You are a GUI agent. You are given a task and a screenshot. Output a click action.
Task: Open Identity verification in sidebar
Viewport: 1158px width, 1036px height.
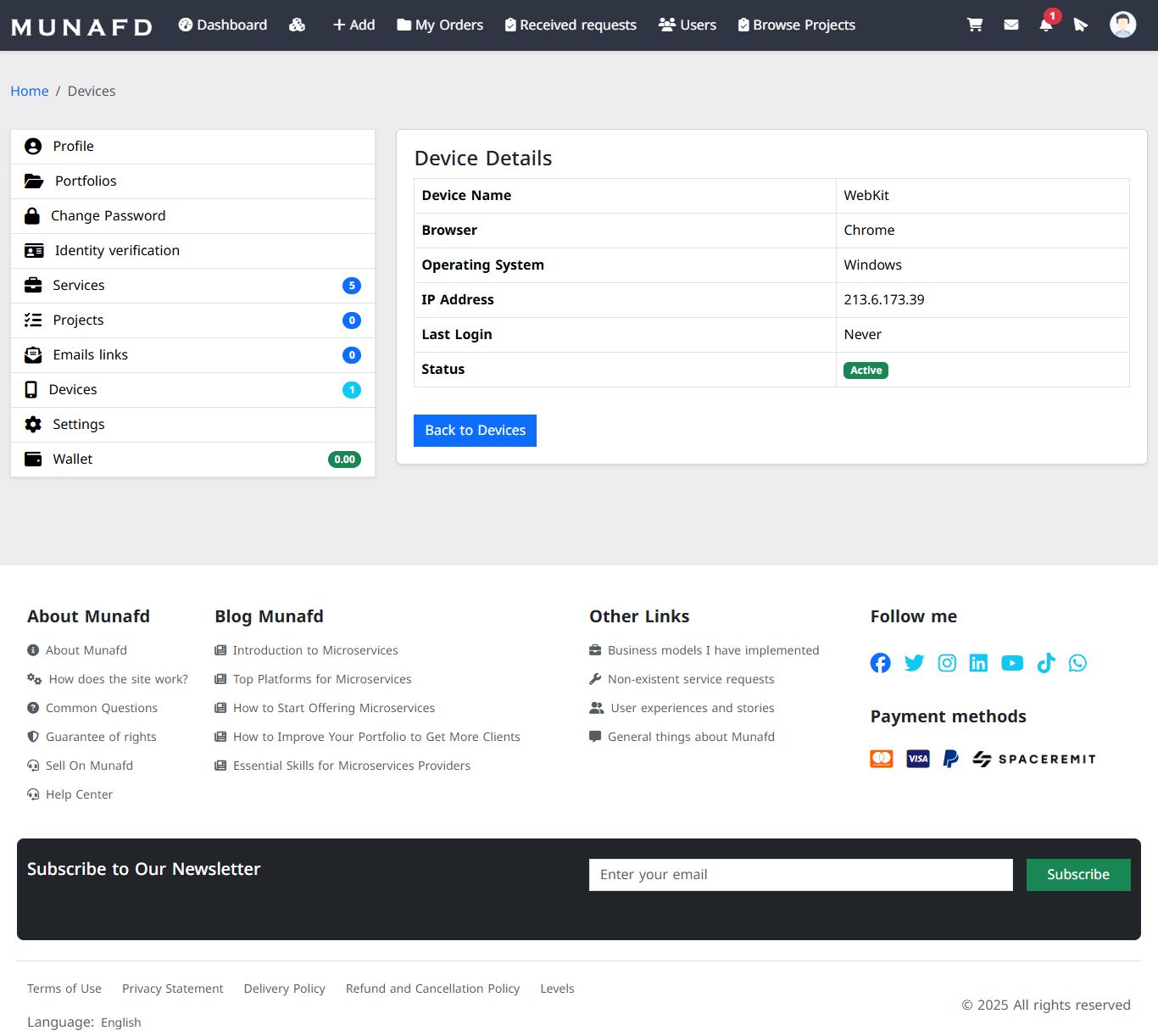[192, 251]
